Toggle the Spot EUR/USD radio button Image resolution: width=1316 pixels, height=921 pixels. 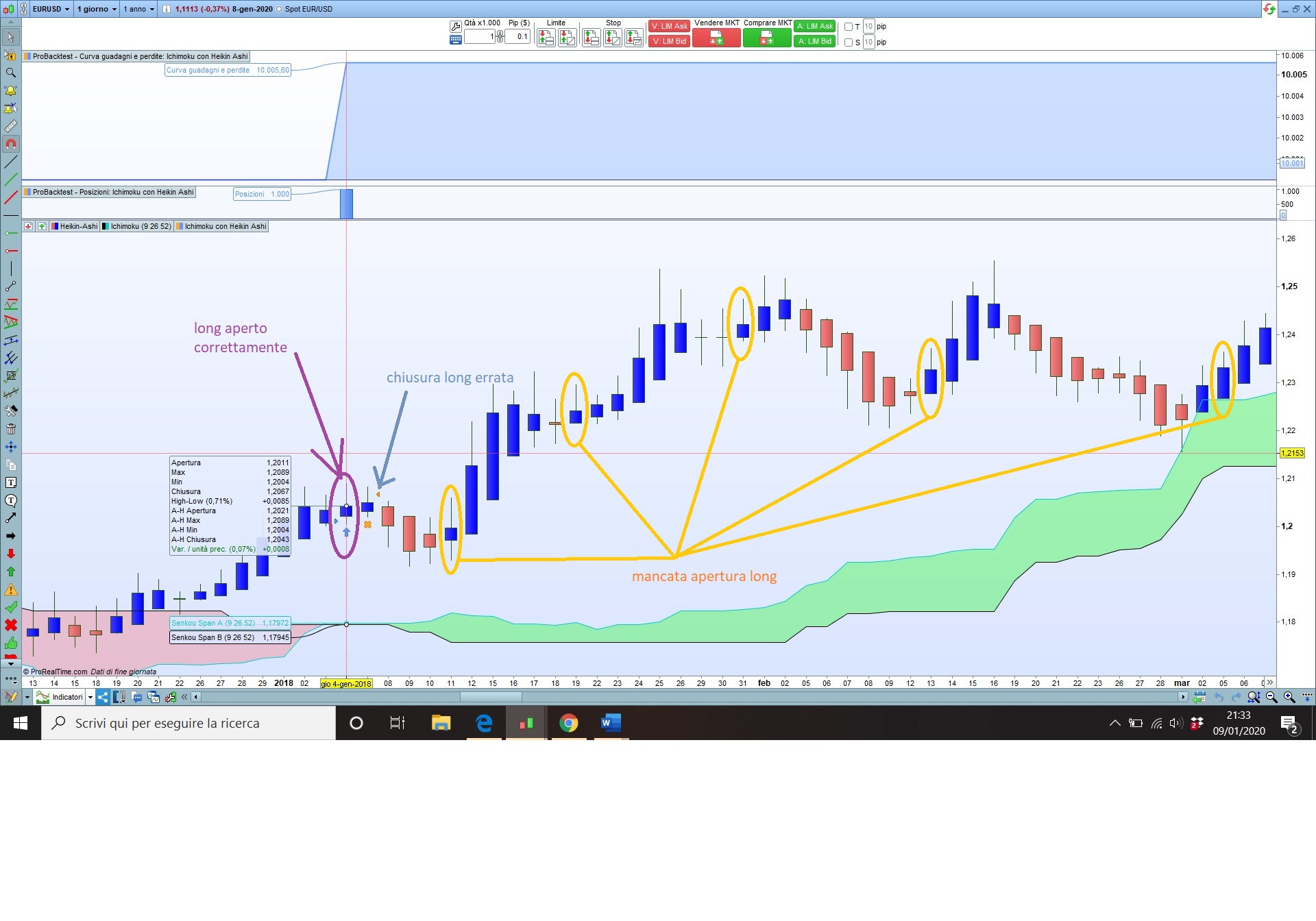[279, 9]
